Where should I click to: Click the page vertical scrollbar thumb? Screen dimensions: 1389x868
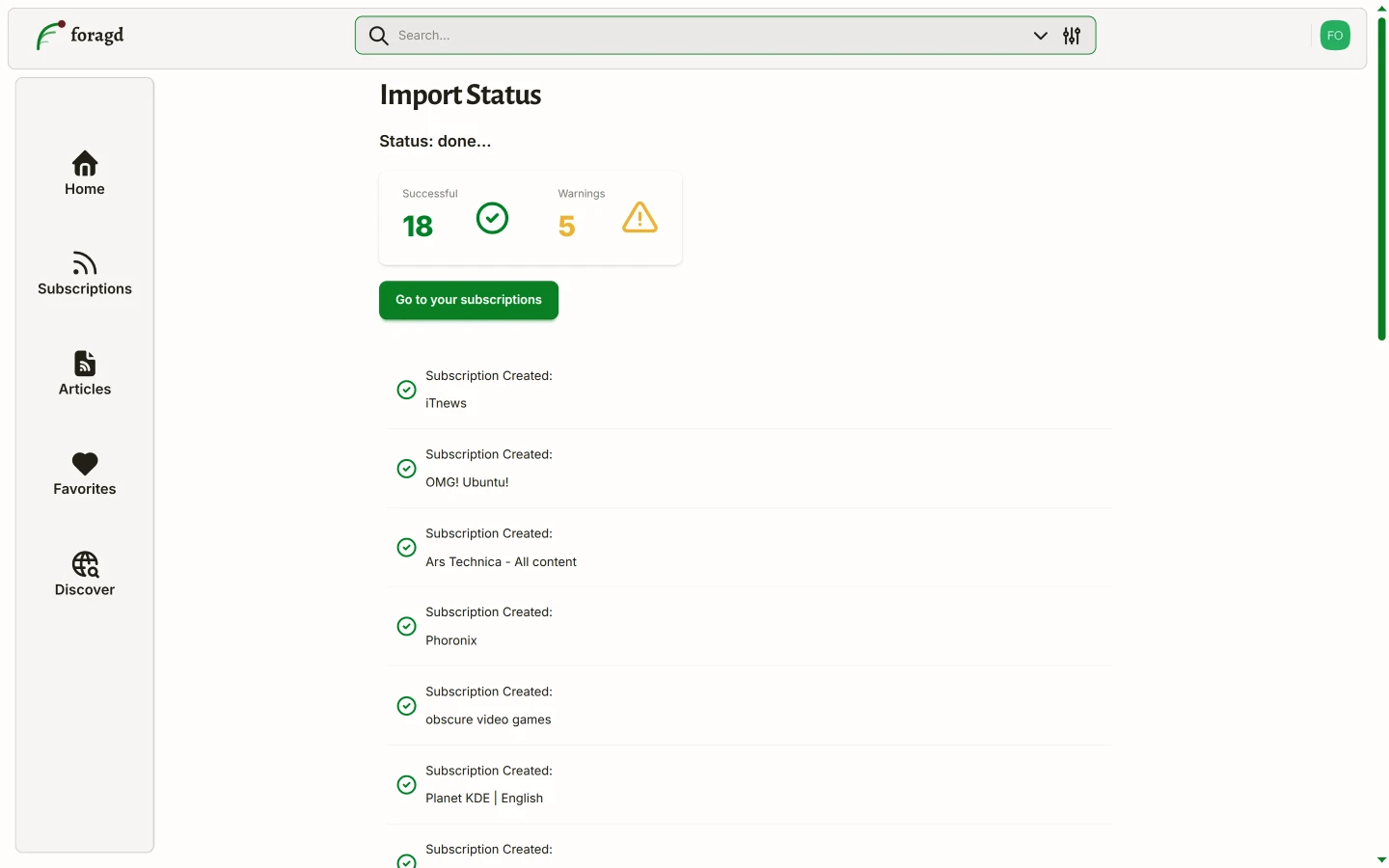1381,178
